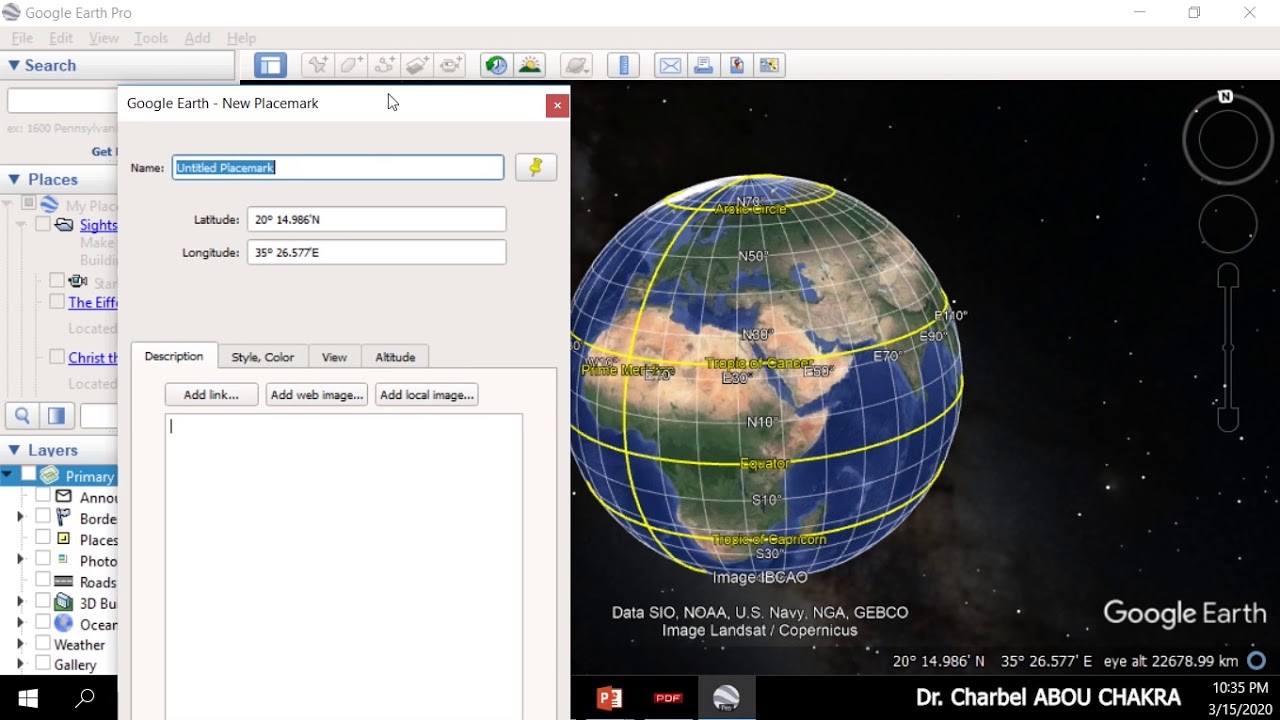Click the magnifier search icon under Places
Screen dimensions: 1280x720
(22, 416)
